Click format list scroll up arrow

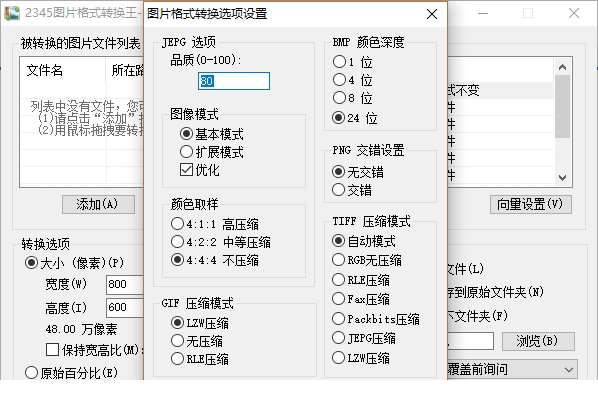coord(562,67)
